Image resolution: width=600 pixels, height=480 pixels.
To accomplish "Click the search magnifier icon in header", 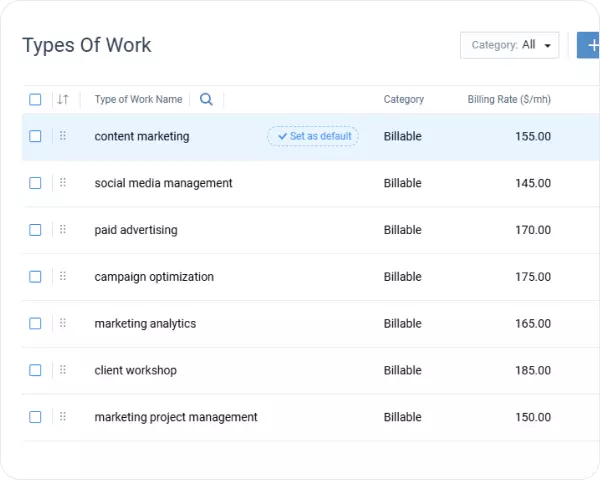I will click(206, 99).
